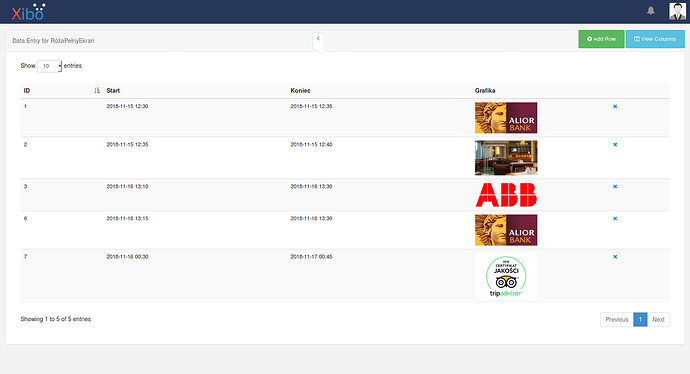Sort by the Koniec column header

[x=301, y=91]
